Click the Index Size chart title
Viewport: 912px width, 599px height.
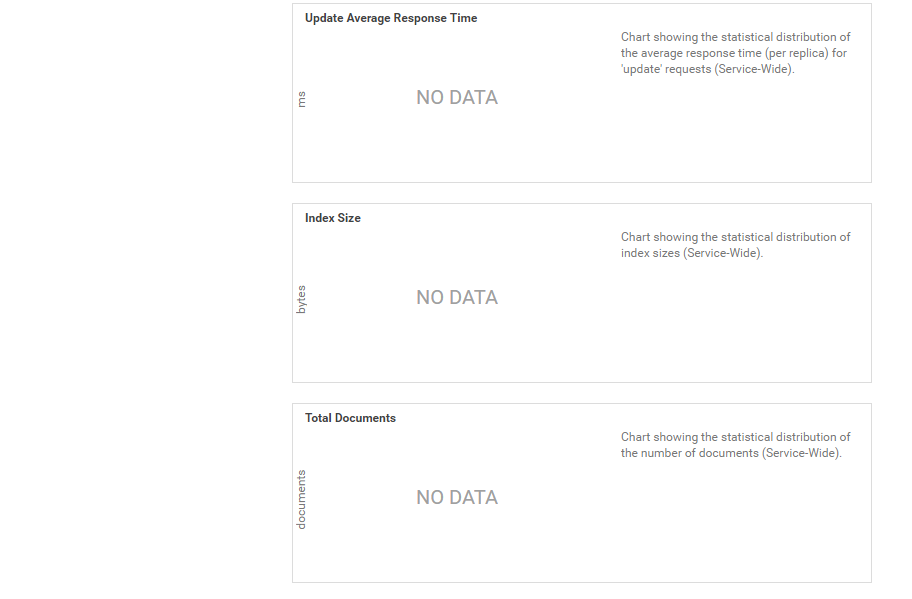(333, 218)
